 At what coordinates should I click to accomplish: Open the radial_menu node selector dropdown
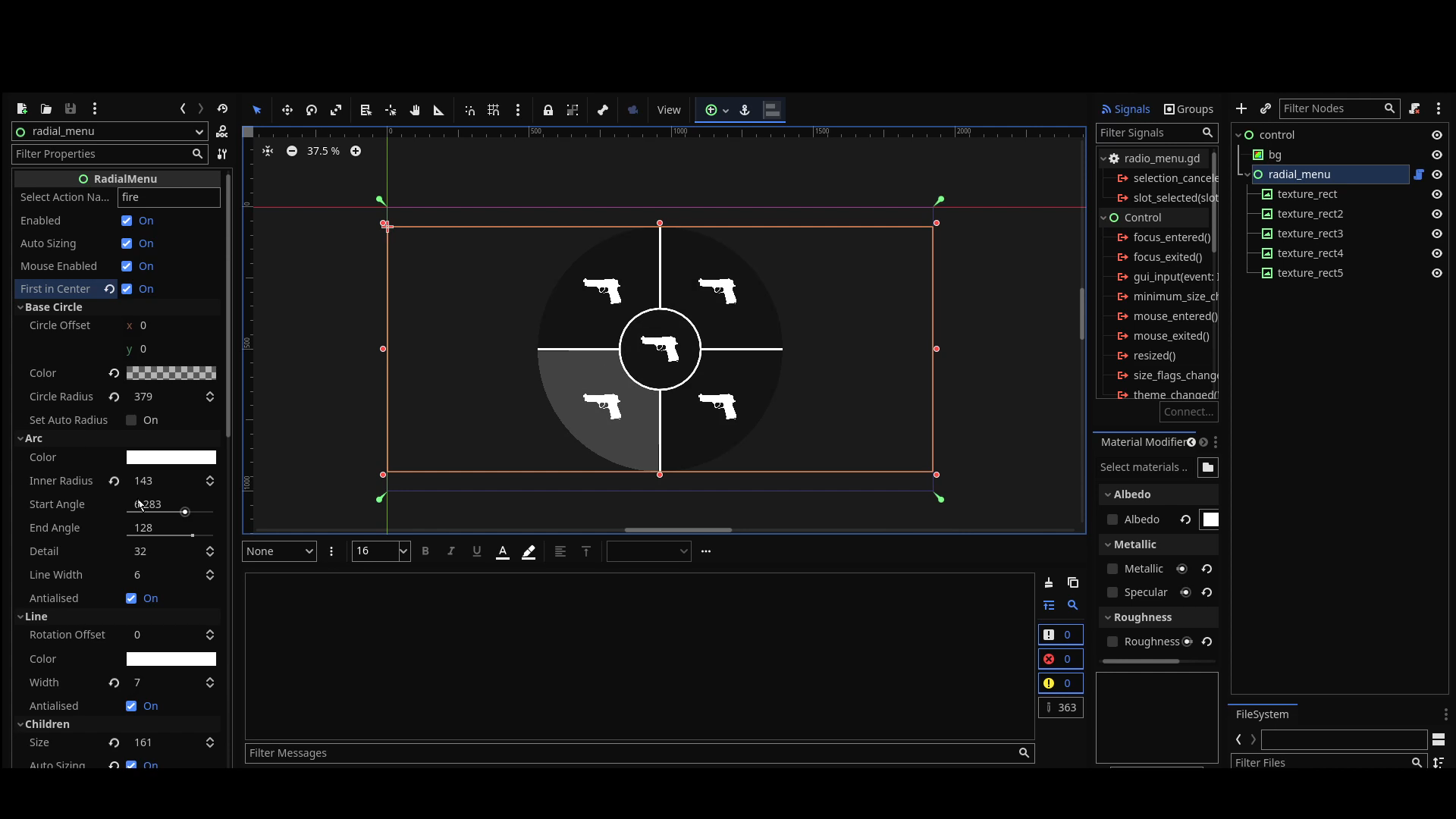[110, 131]
